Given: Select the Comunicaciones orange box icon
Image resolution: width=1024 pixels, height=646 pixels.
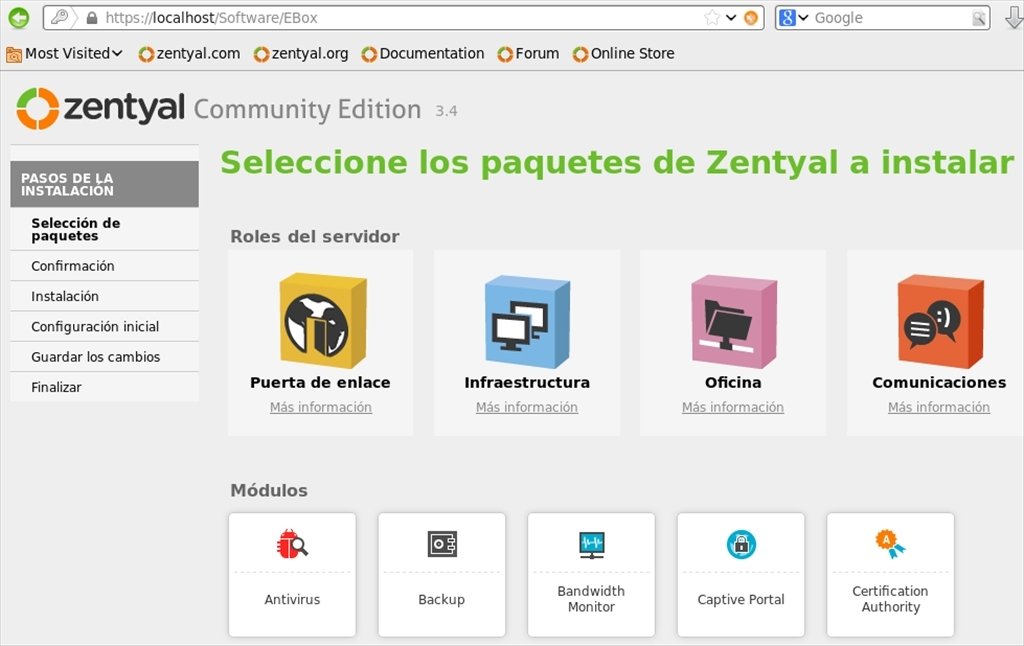Looking at the screenshot, I should [940, 321].
